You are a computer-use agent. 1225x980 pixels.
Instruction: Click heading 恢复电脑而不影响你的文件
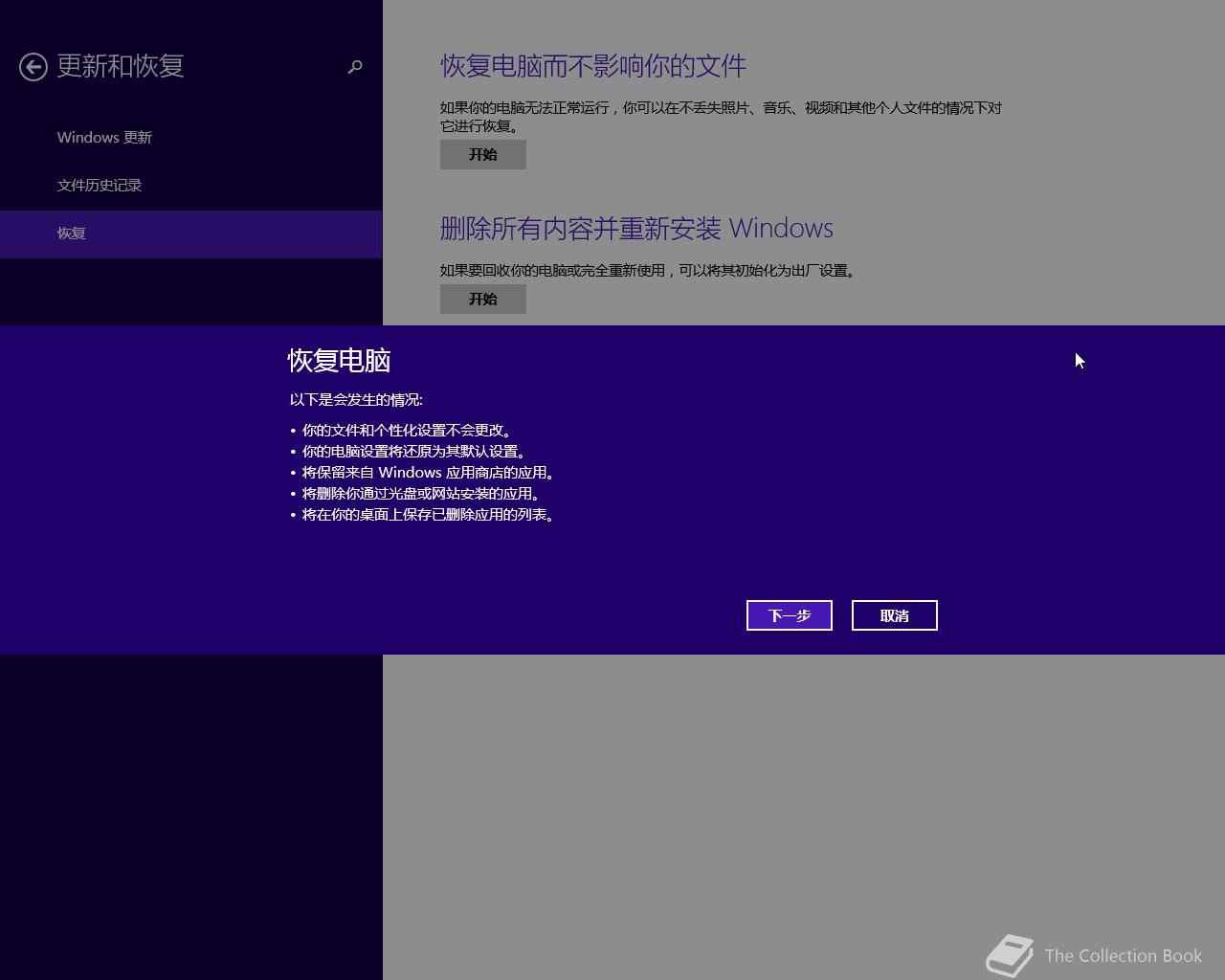[x=593, y=66]
